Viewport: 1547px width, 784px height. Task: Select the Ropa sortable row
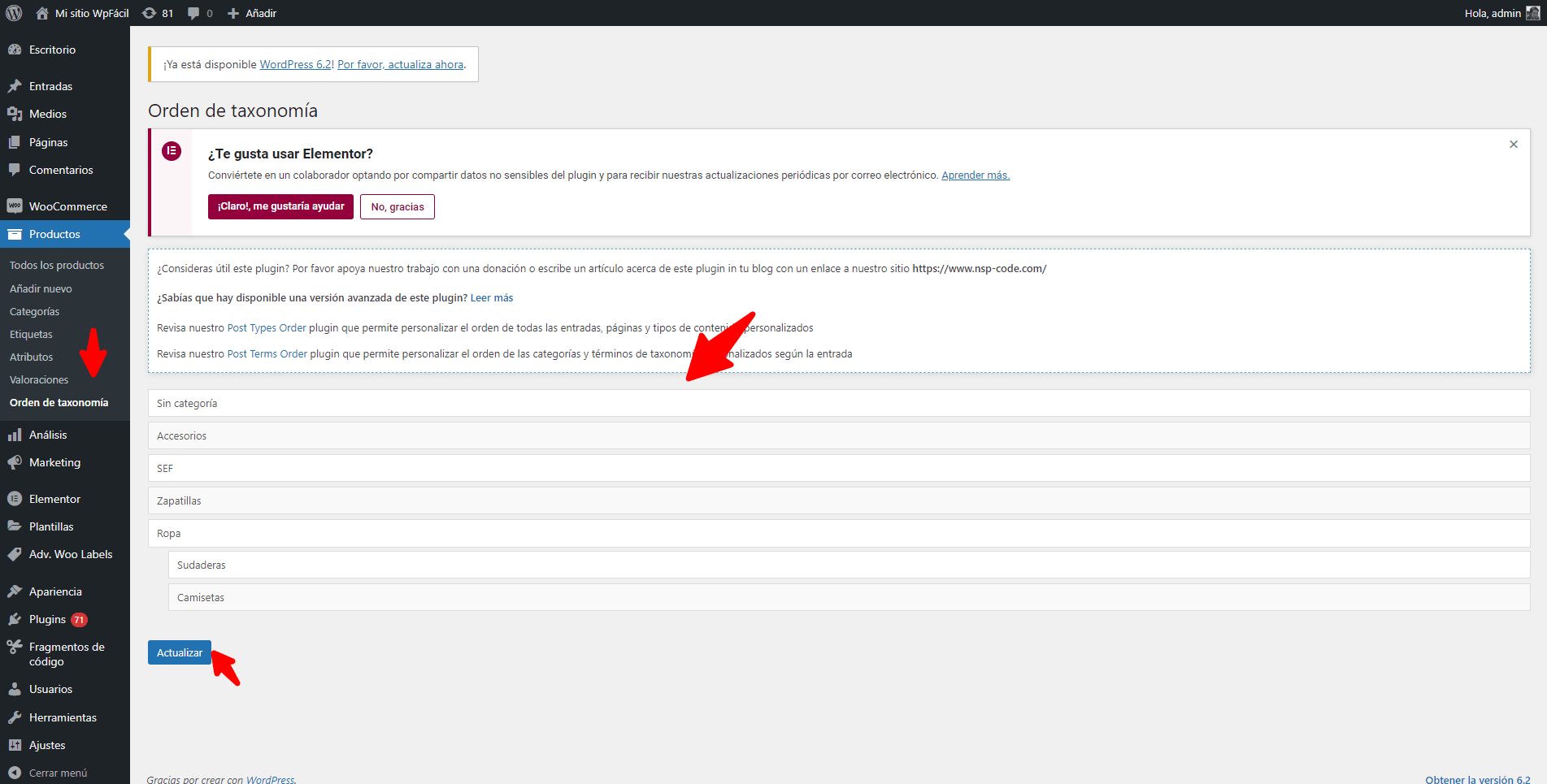pyautogui.click(x=839, y=533)
